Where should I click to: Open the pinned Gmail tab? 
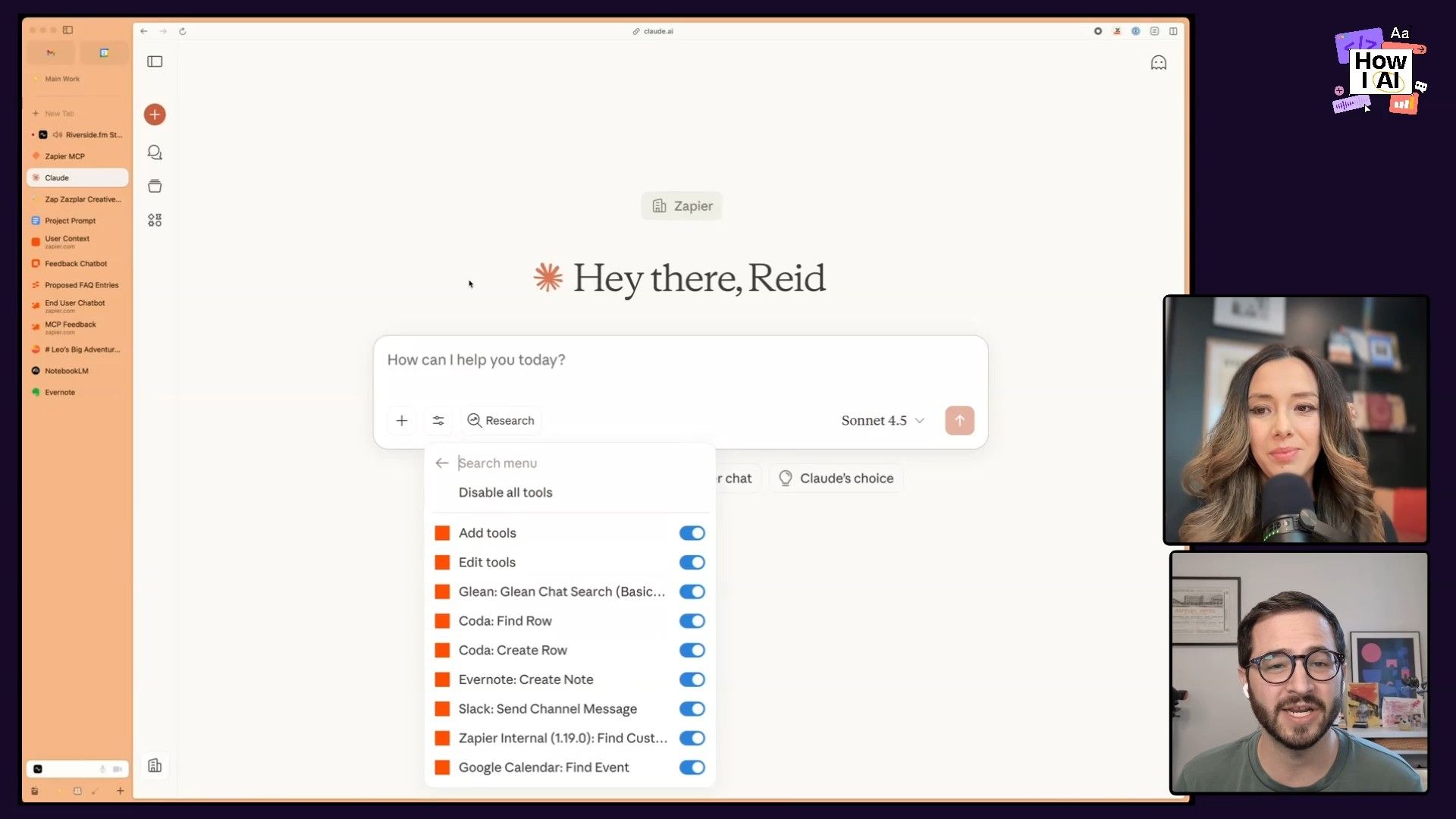(x=51, y=53)
